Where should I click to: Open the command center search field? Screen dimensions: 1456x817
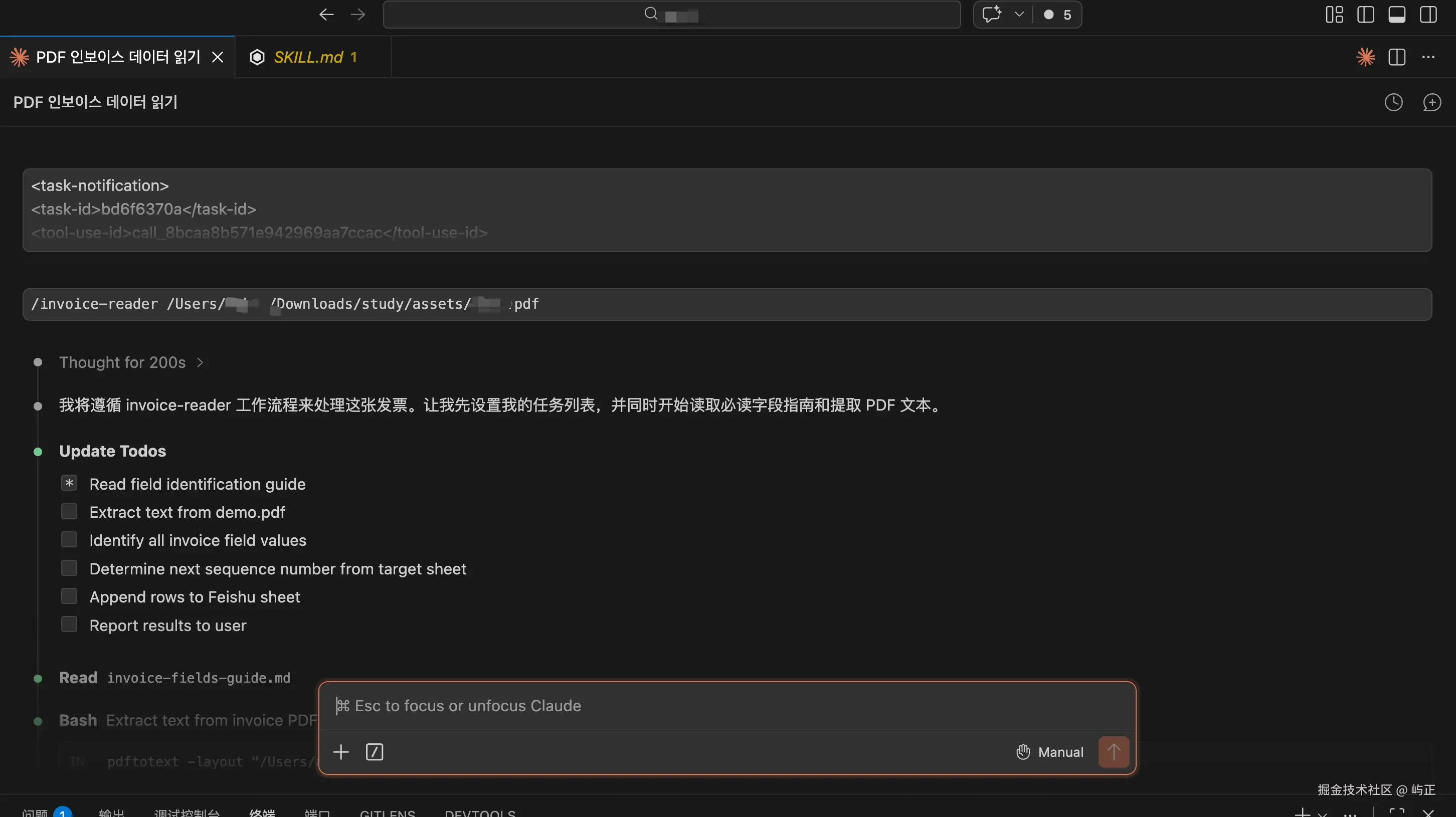(x=671, y=15)
